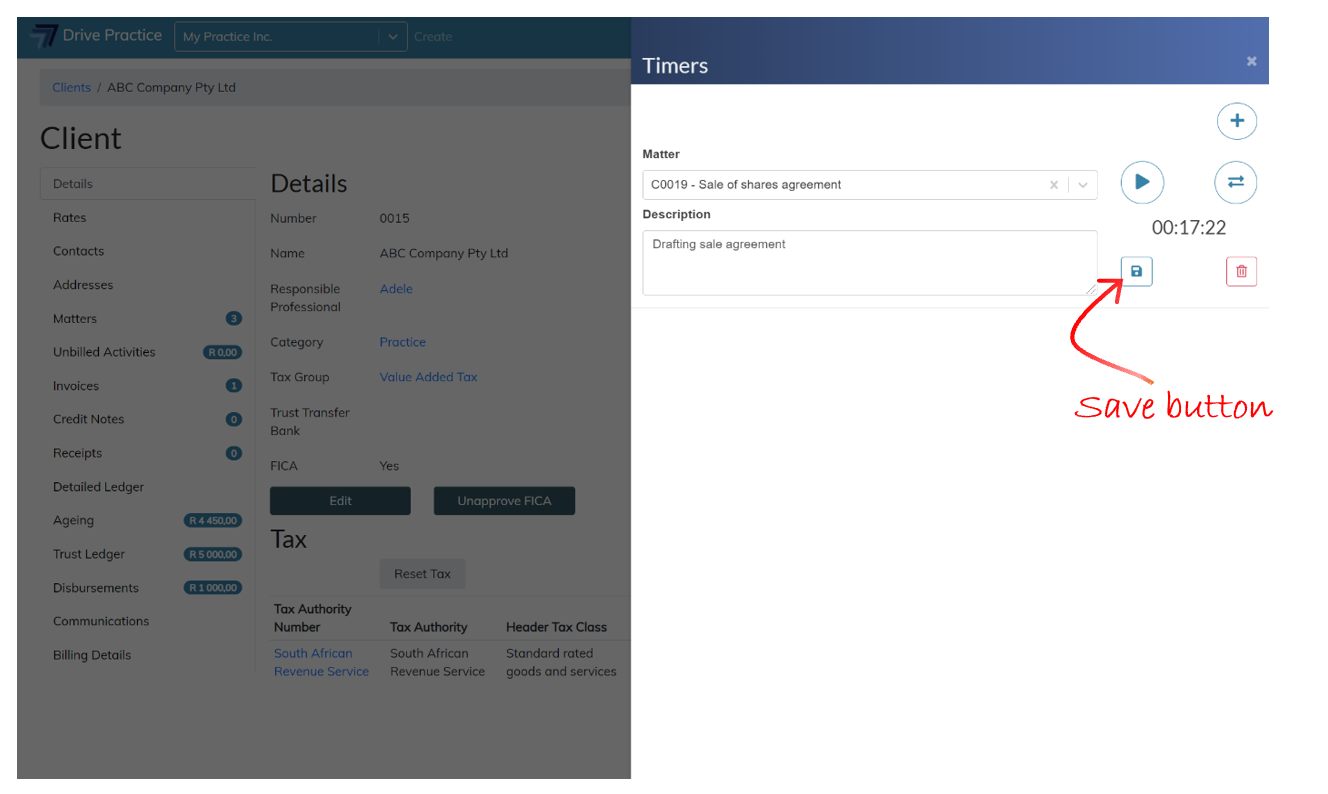Open the Clients breadcrumb link
This screenshot has height=794, width=1328.
pos(72,88)
